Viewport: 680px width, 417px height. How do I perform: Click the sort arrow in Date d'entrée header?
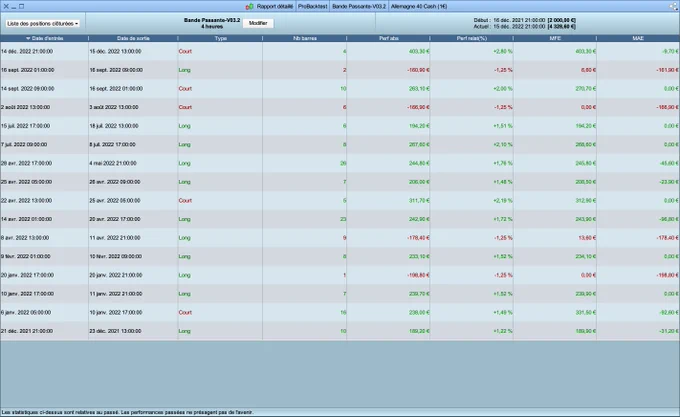pyautogui.click(x=28, y=39)
